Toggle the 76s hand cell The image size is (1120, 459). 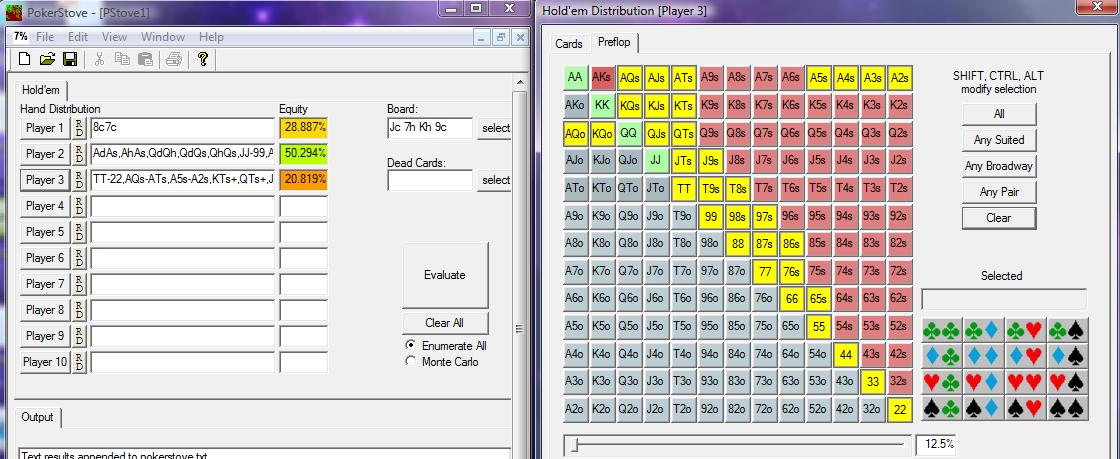point(791,272)
